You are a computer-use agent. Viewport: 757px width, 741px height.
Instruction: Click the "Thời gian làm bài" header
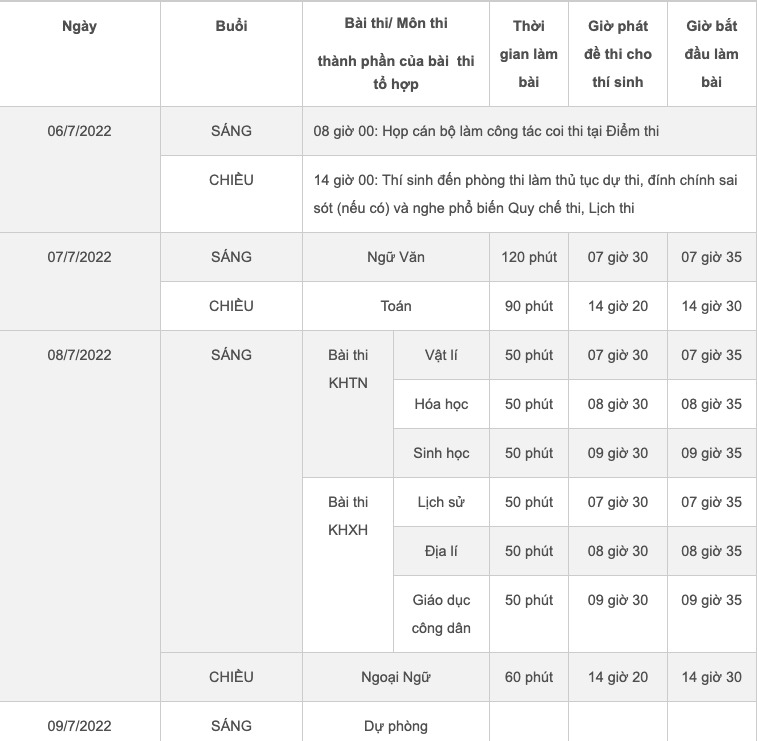click(528, 54)
